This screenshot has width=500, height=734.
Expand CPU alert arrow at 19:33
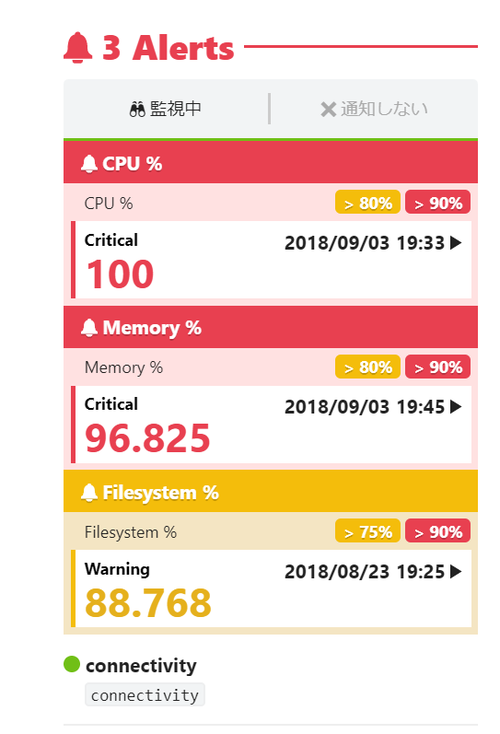456,243
